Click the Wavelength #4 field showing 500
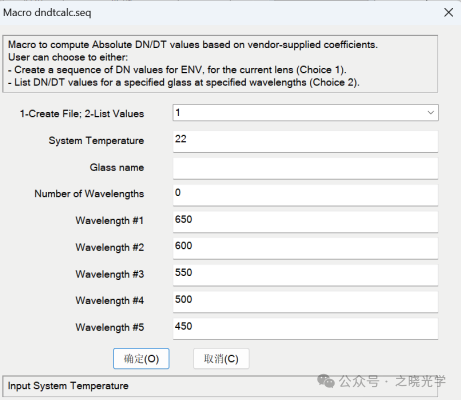The width and height of the screenshot is (461, 400). point(305,301)
